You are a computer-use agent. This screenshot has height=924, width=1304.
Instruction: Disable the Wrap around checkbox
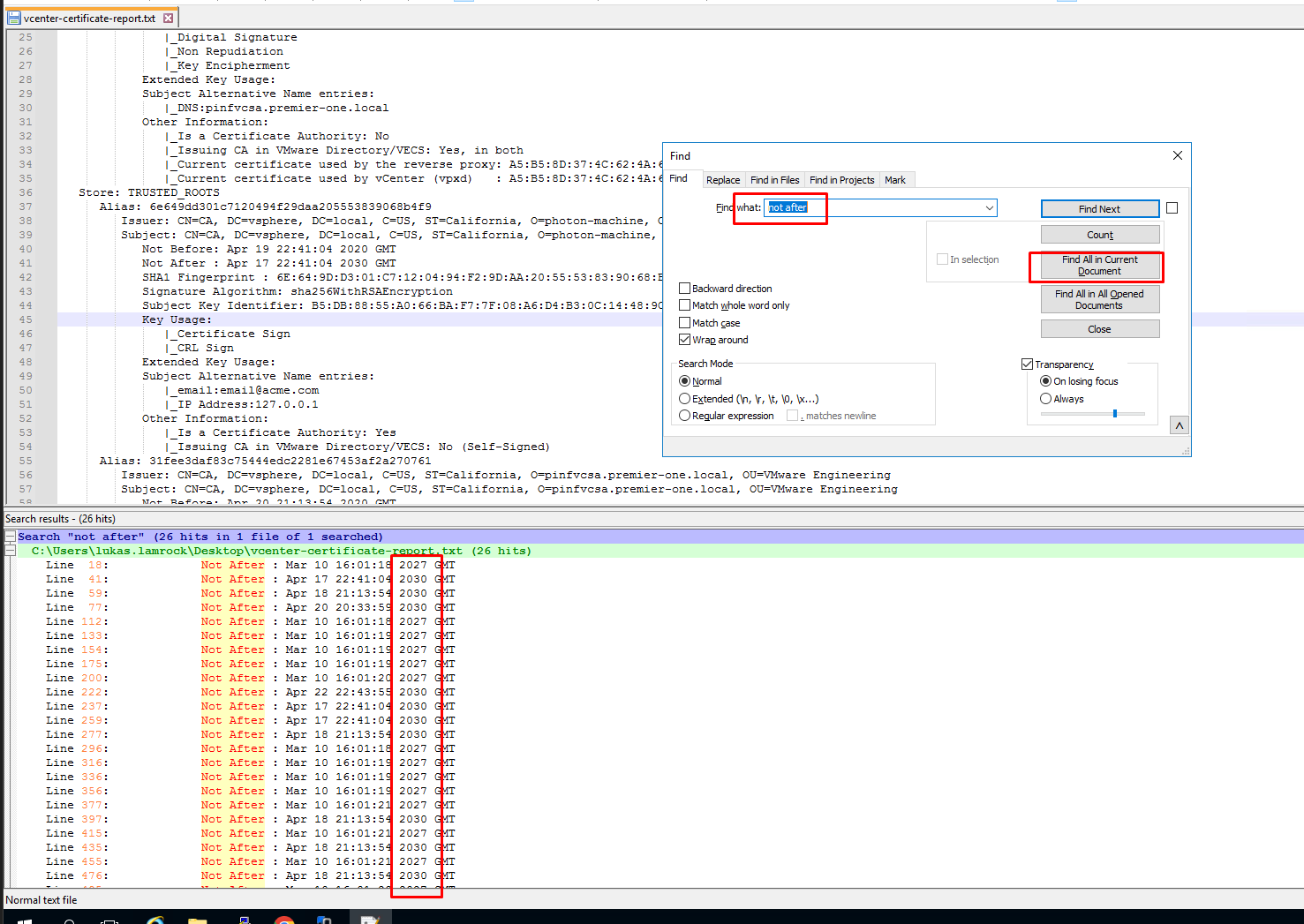pos(684,340)
